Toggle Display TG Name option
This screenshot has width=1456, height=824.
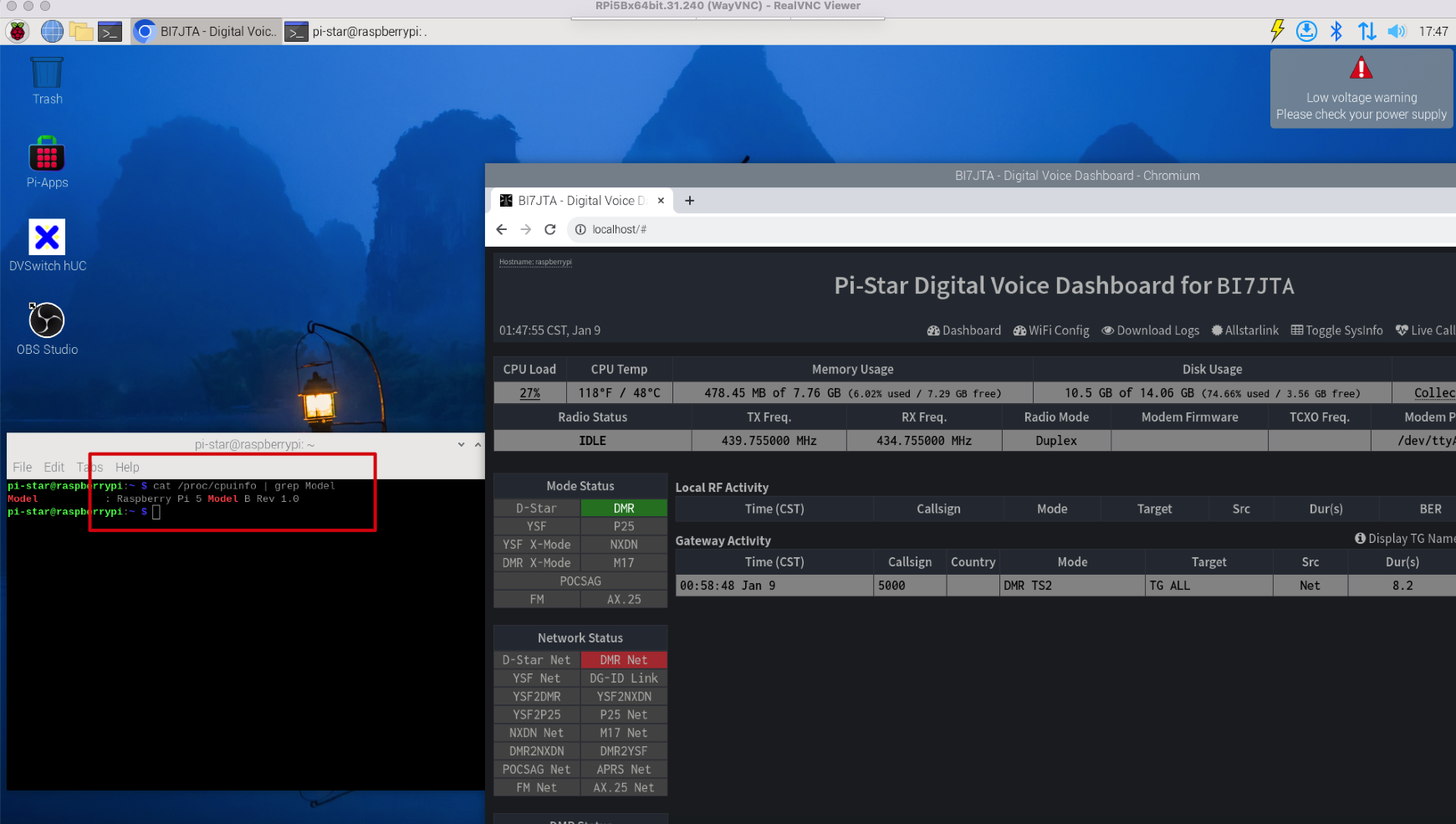[x=1405, y=539]
